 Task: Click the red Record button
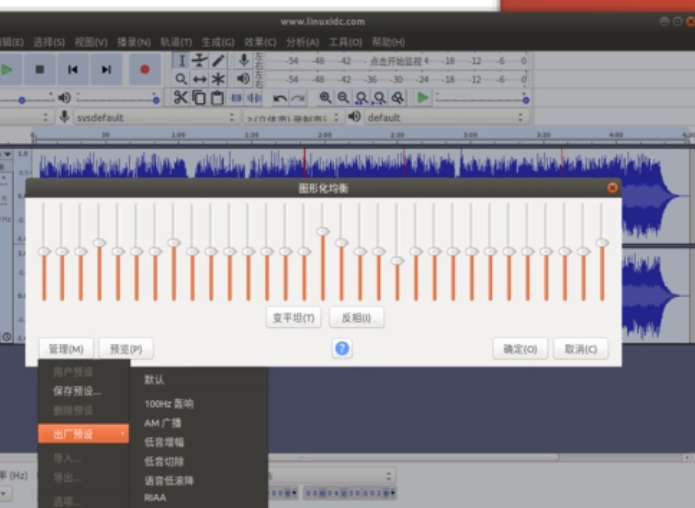pos(144,70)
